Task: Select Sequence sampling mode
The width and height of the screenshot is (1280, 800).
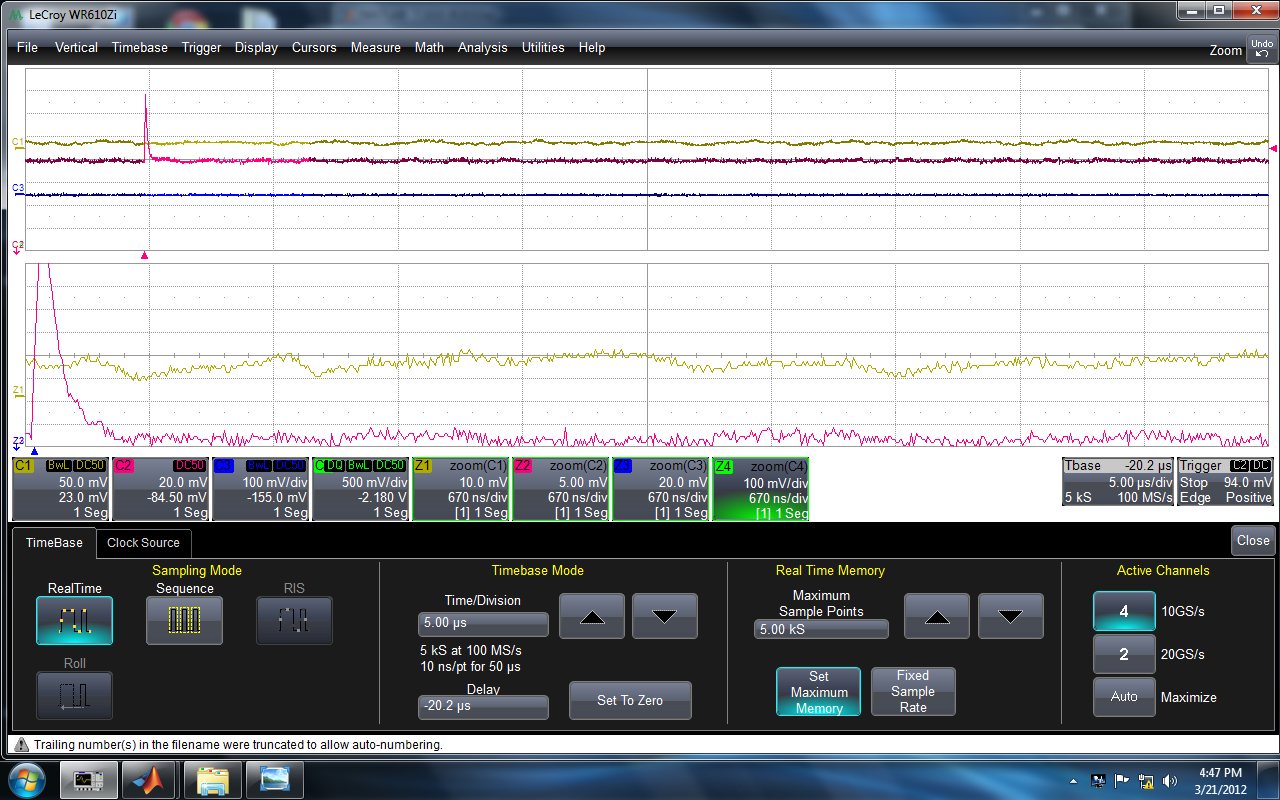Action: (184, 620)
